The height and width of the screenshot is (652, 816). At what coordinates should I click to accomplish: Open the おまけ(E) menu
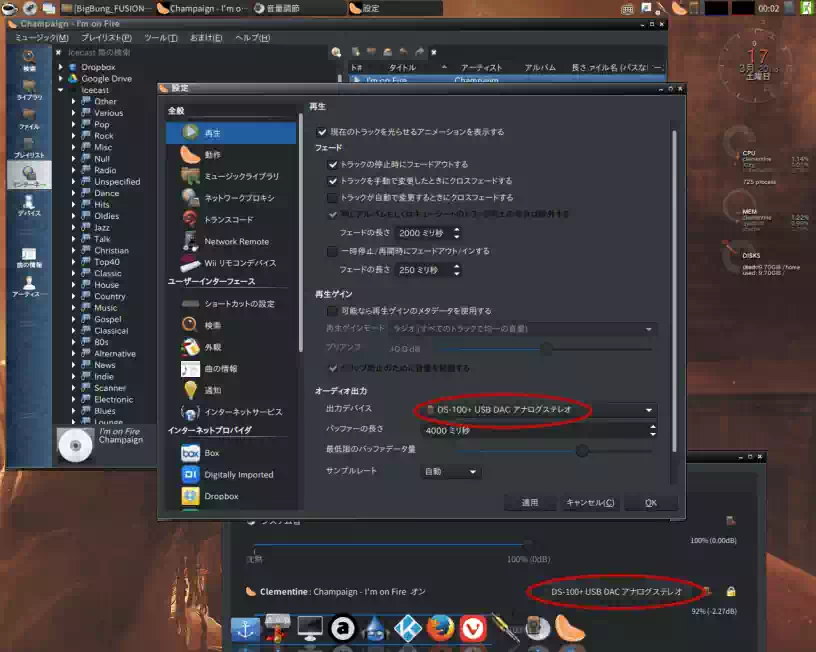point(206,38)
